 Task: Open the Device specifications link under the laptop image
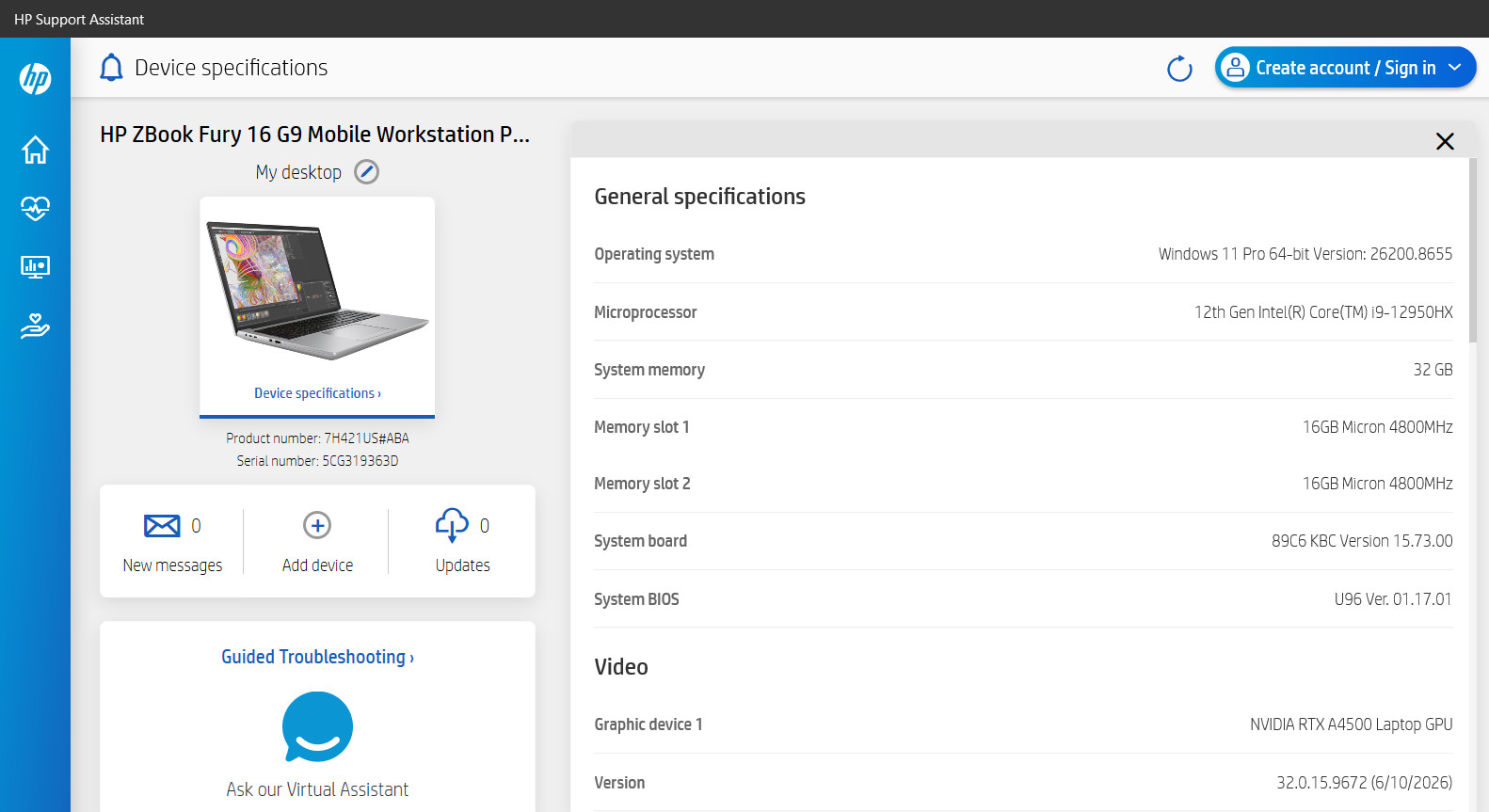pyautogui.click(x=317, y=393)
